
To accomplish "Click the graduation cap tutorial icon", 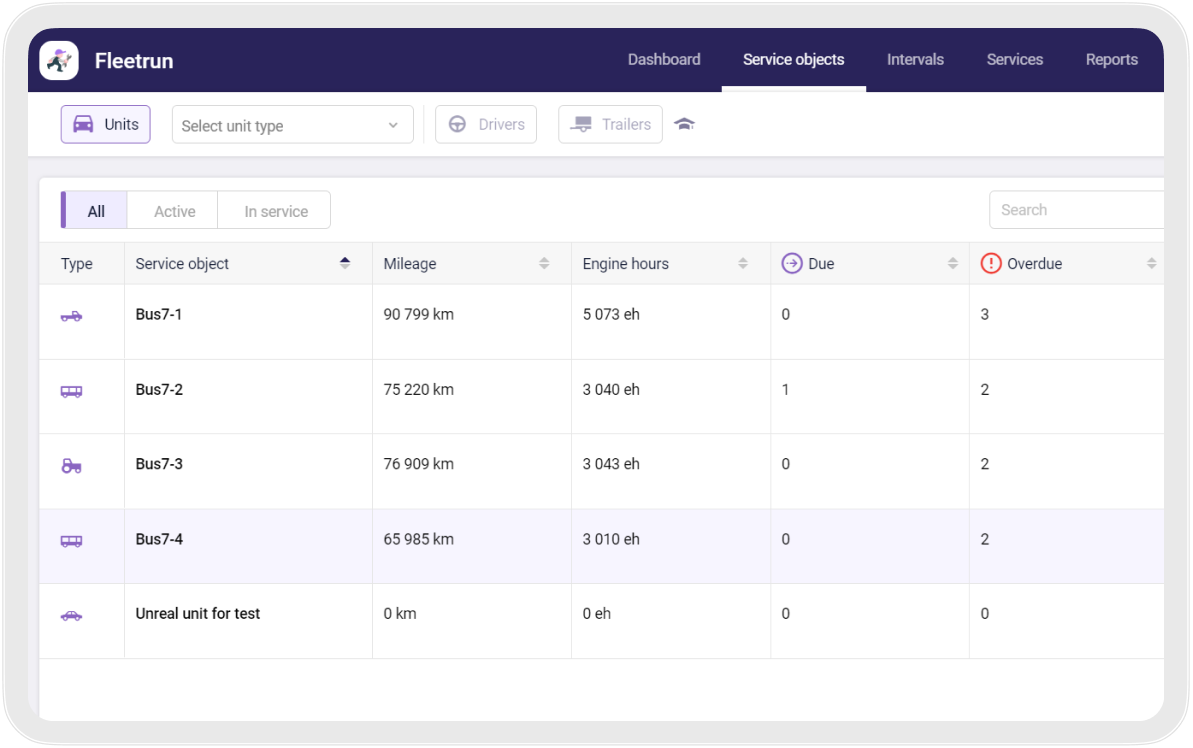I will click(x=684, y=124).
